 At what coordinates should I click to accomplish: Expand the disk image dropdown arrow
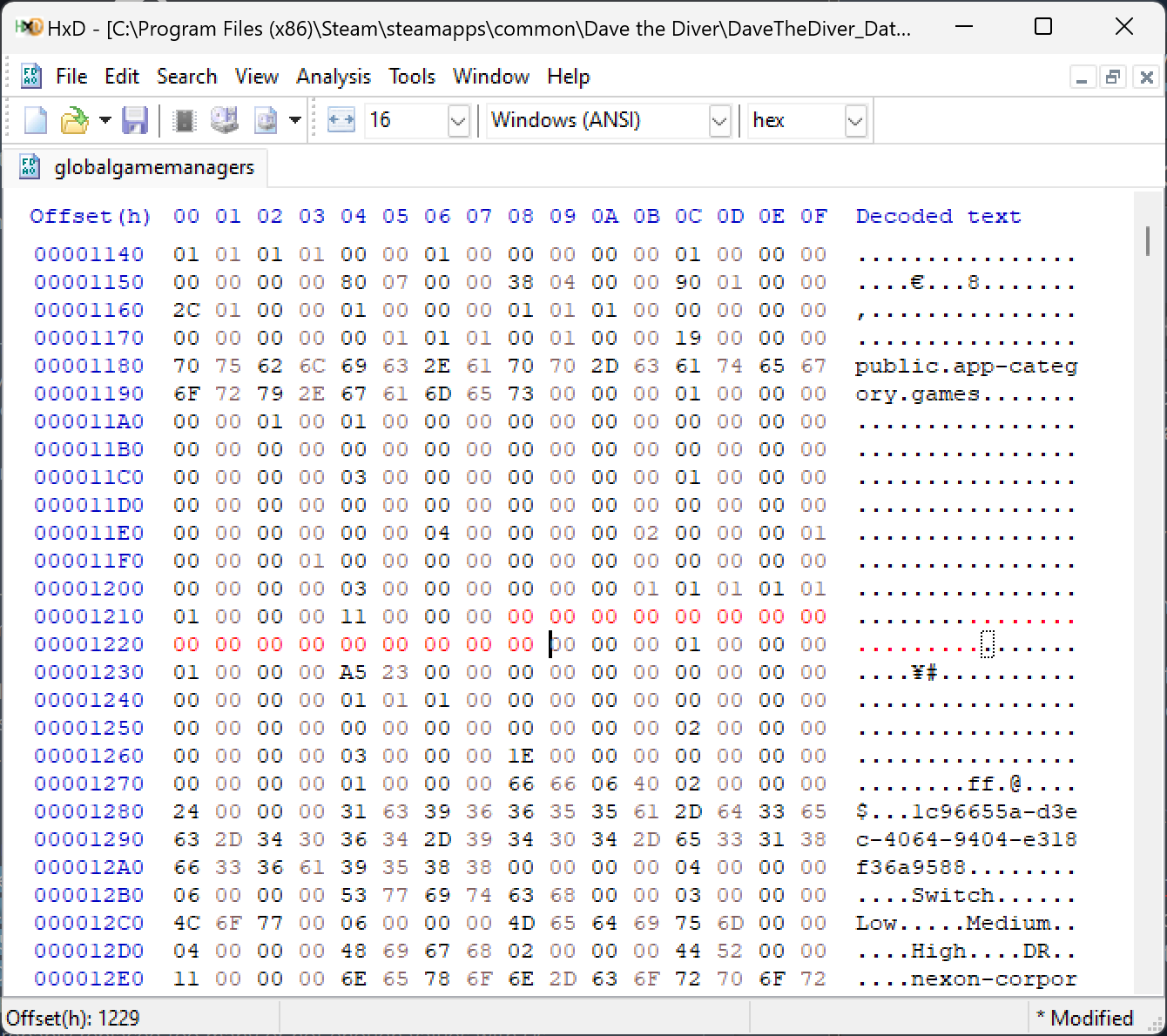coord(294,120)
